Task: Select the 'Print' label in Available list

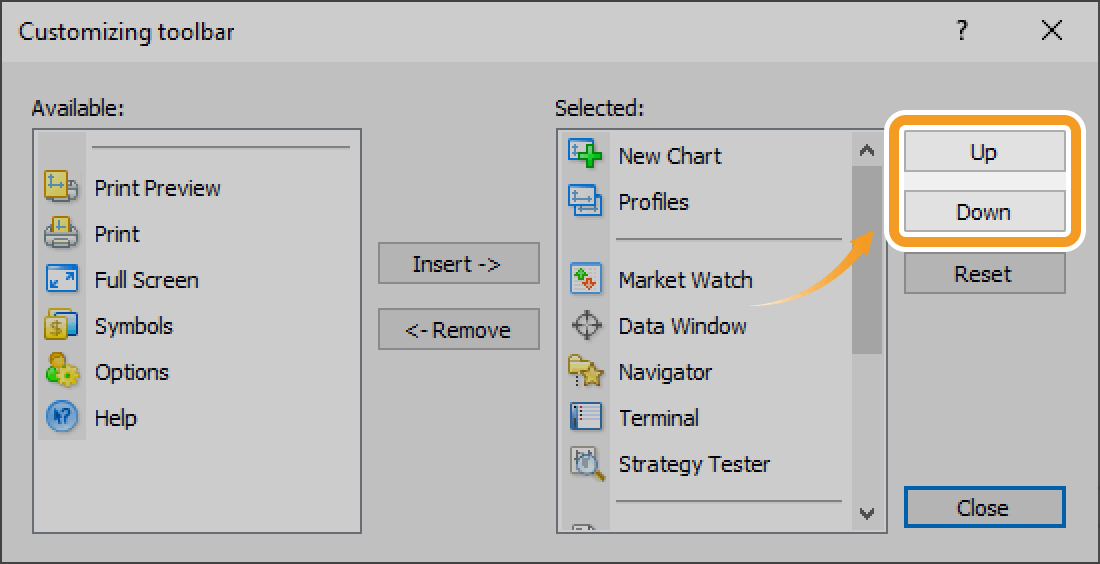Action: 117,234
